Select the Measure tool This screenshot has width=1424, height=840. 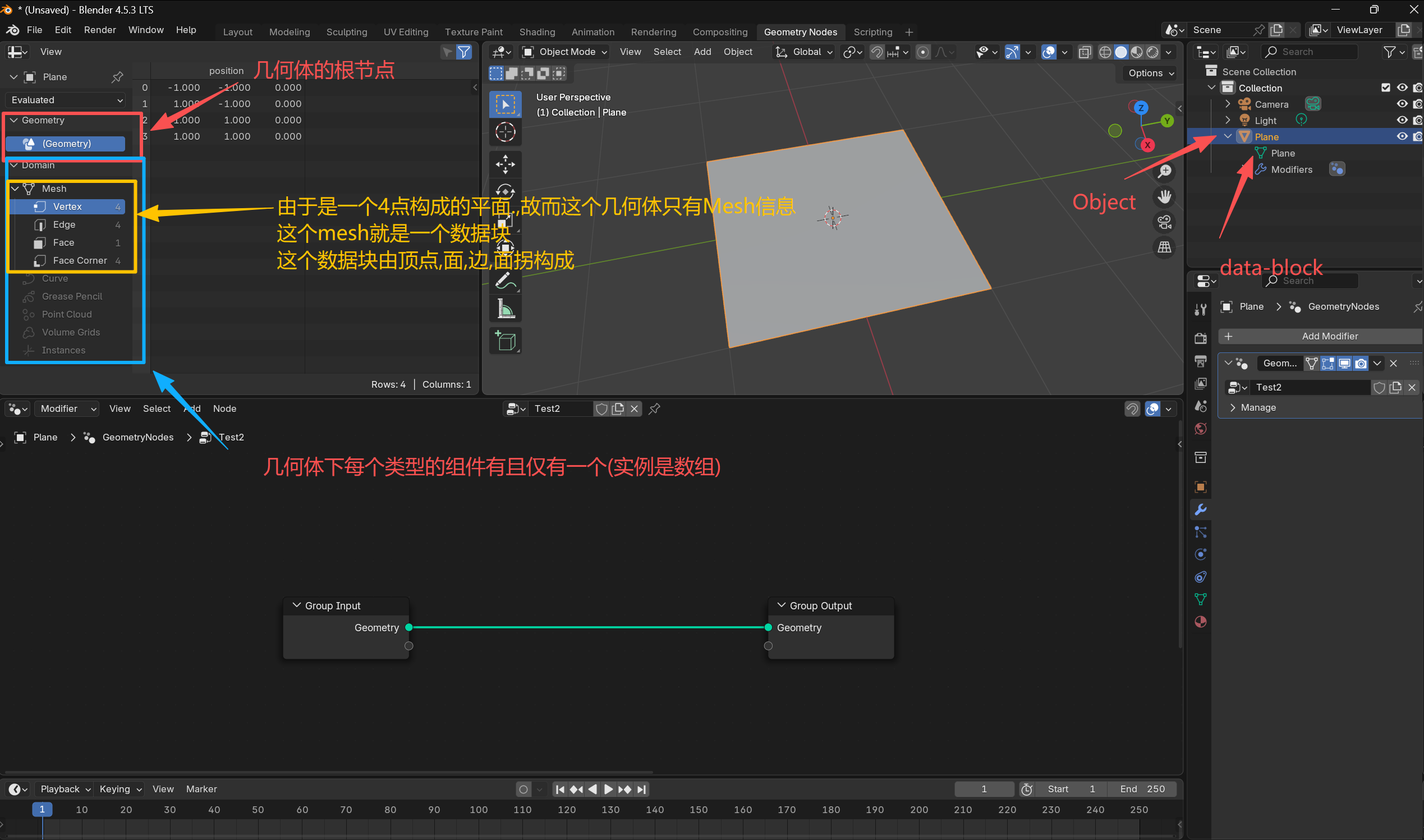pos(505,309)
